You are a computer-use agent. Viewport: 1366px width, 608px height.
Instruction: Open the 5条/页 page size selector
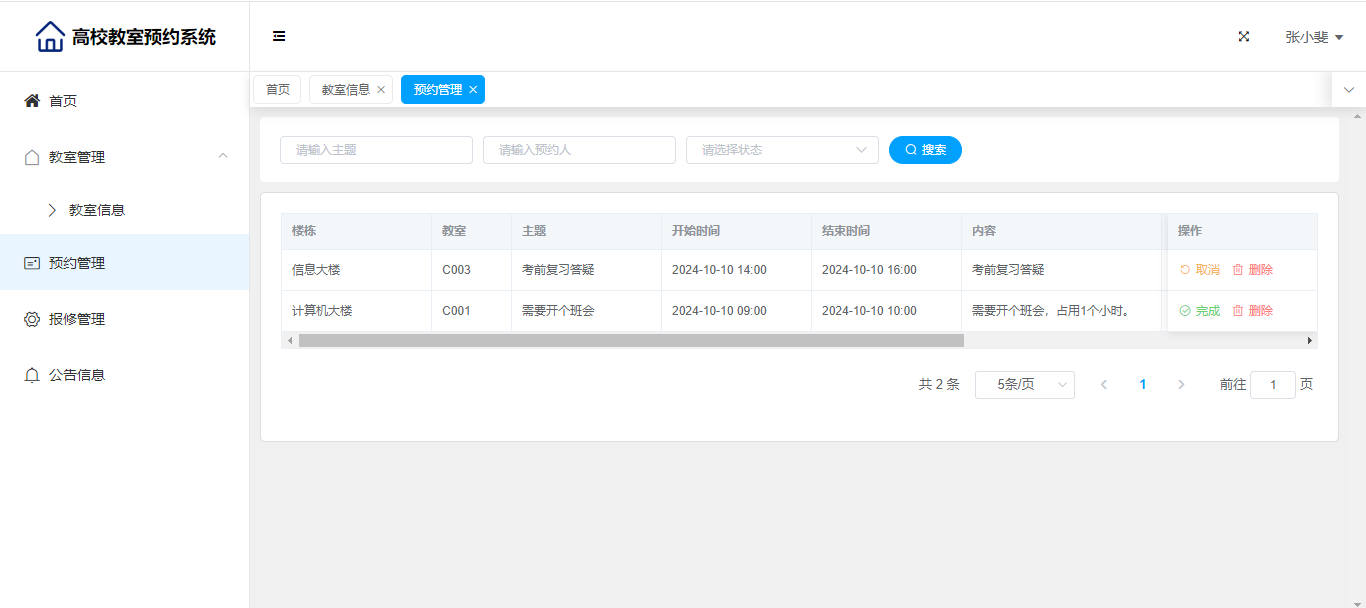1024,385
